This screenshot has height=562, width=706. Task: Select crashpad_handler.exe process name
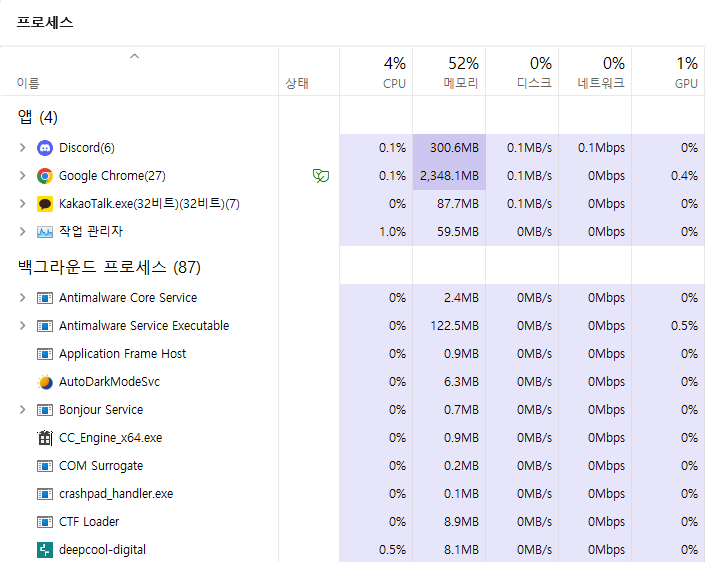(x=116, y=494)
